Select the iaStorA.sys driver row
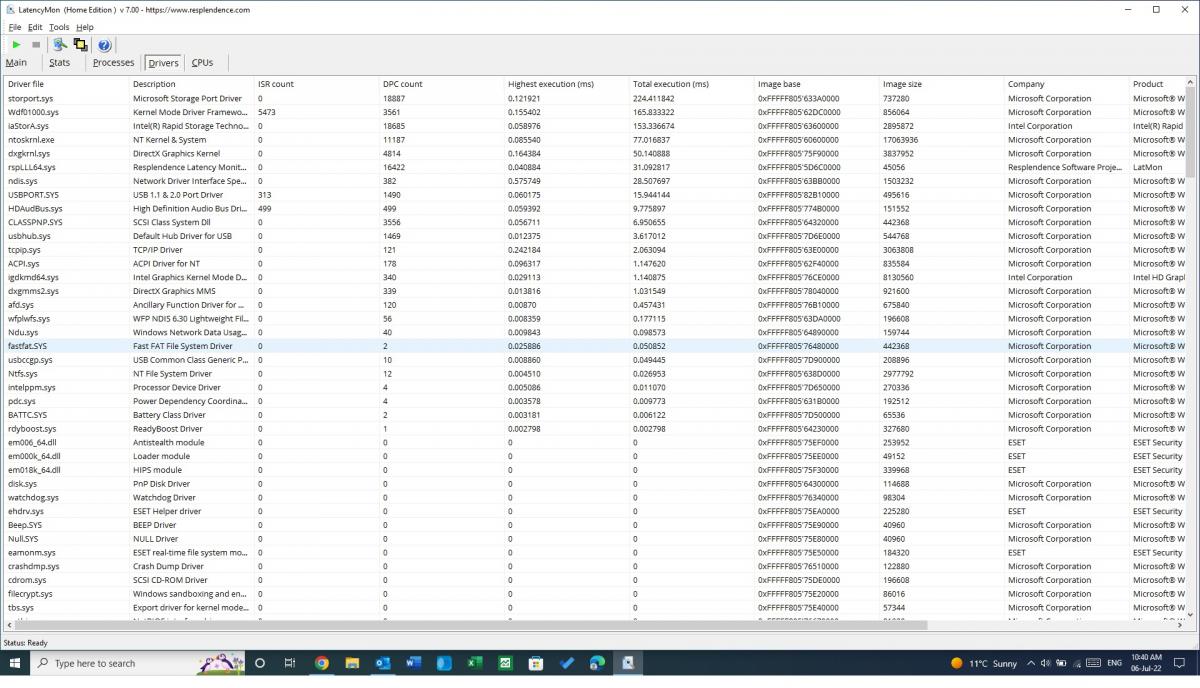This screenshot has width=1200, height=688. pos(595,126)
